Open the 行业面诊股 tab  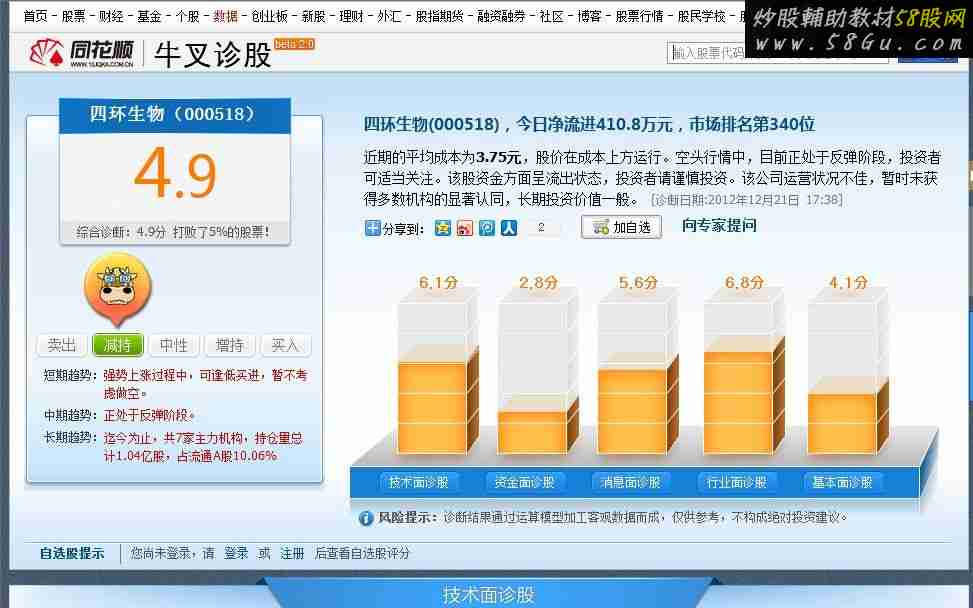click(737, 482)
